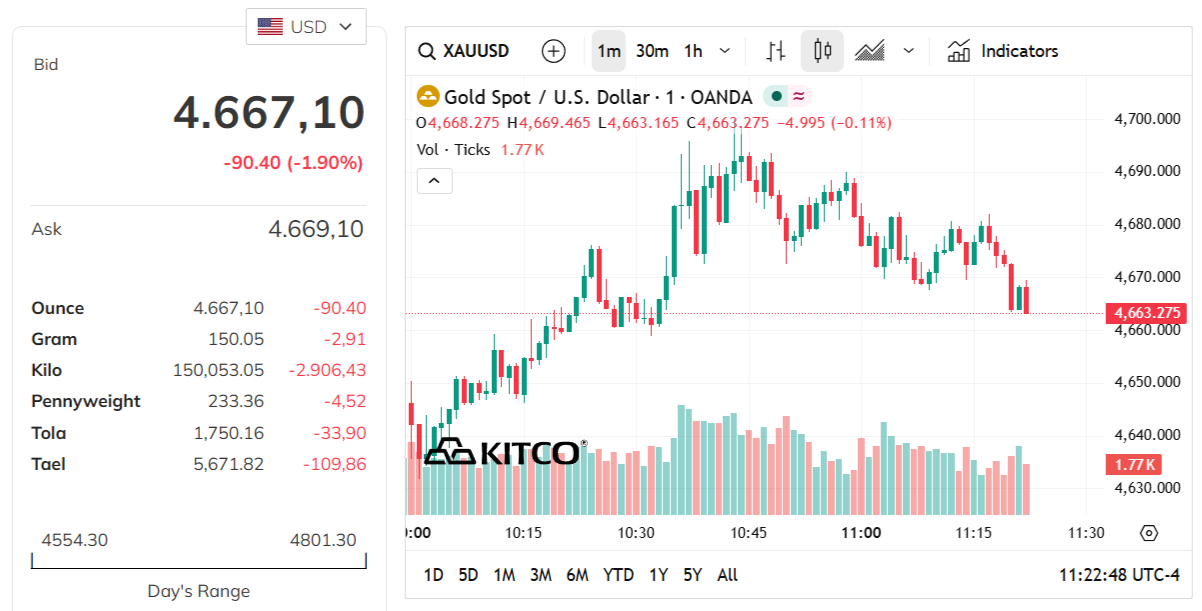Expand the timeframe dropdown next to 1h
Viewport: 1202px width, 611px height.
pos(723,50)
